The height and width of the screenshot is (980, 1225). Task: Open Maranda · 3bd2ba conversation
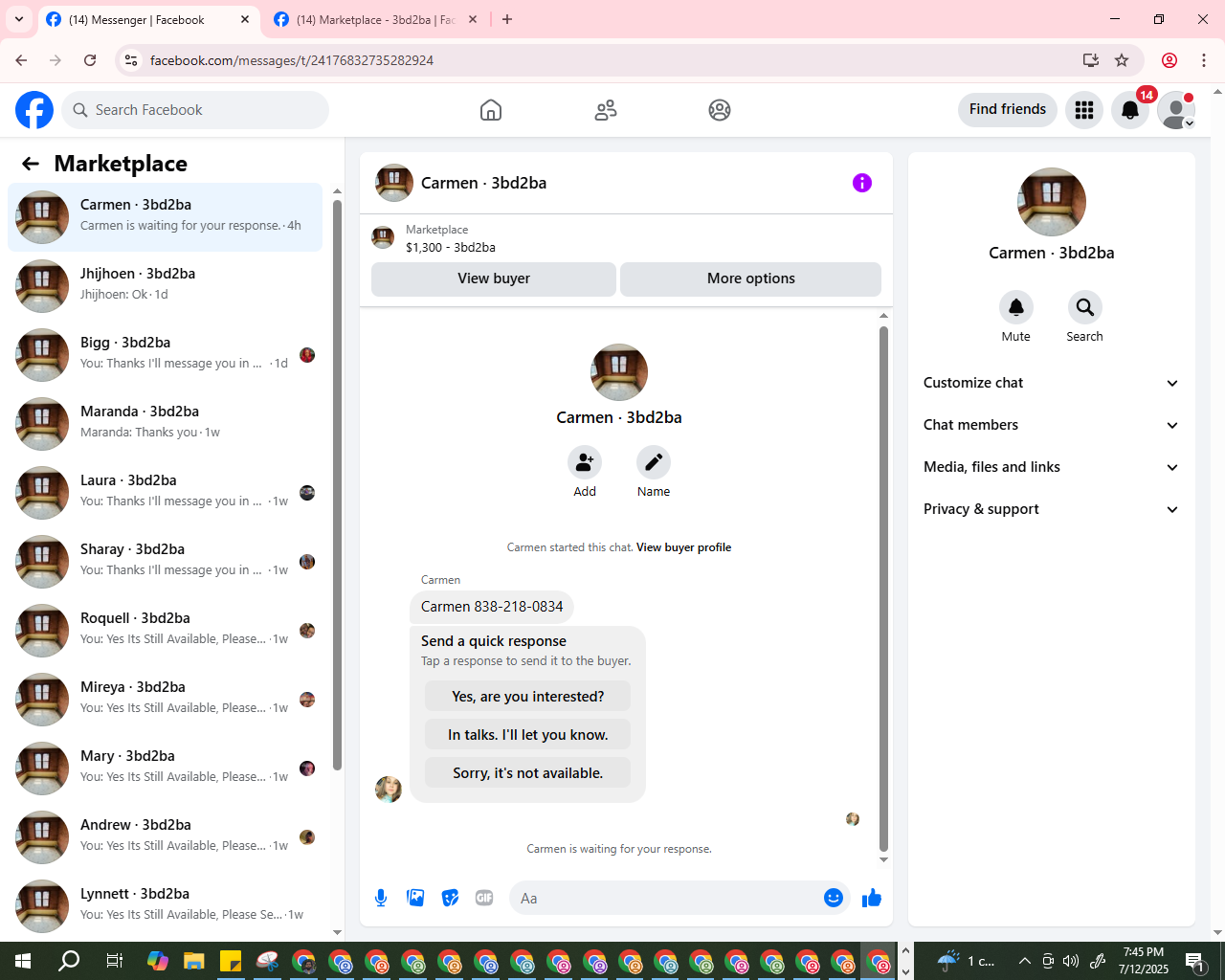pyautogui.click(x=165, y=424)
